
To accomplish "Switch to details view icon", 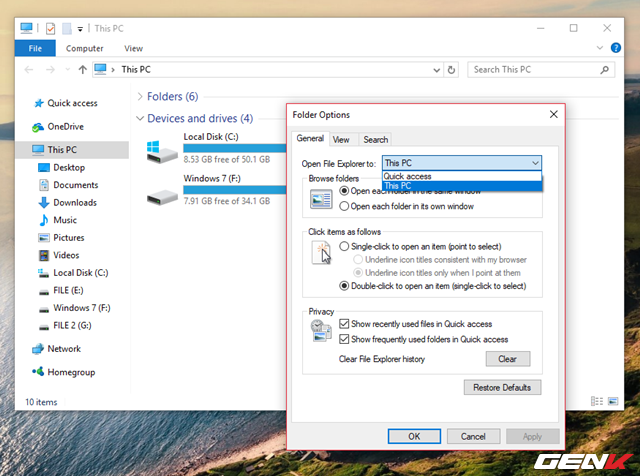I will pos(597,401).
